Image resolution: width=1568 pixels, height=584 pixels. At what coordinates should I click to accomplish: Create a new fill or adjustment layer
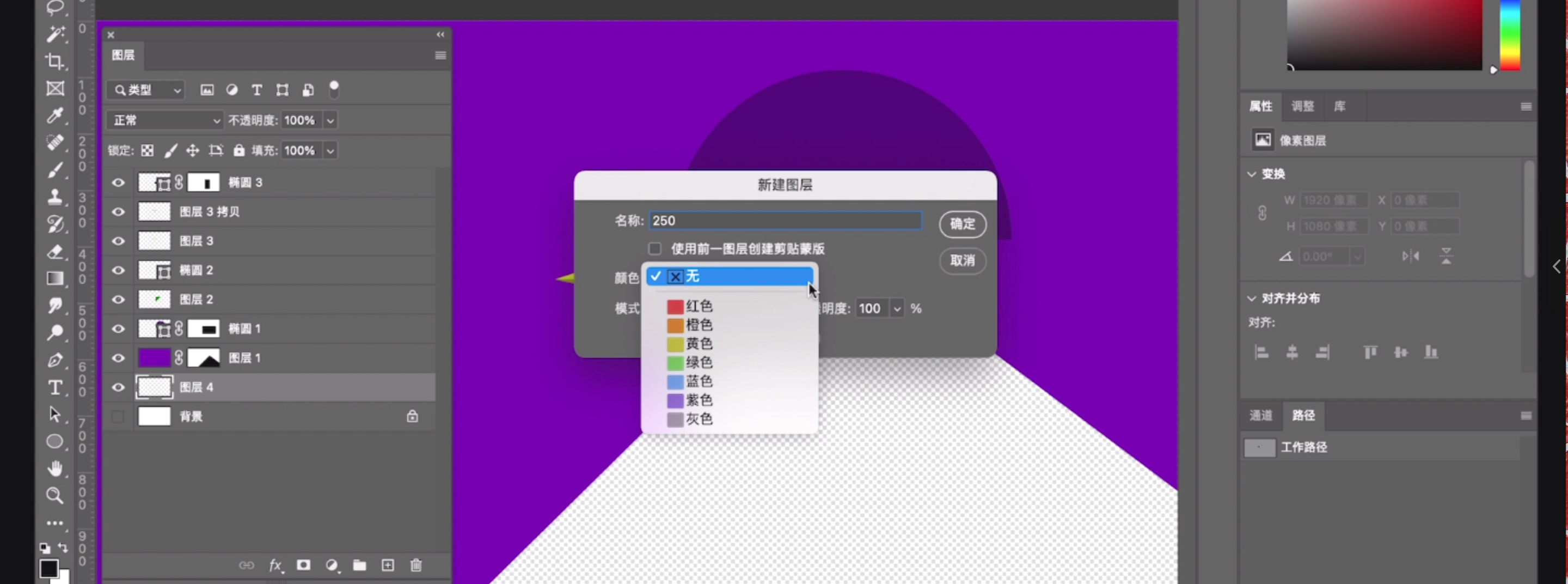[332, 565]
